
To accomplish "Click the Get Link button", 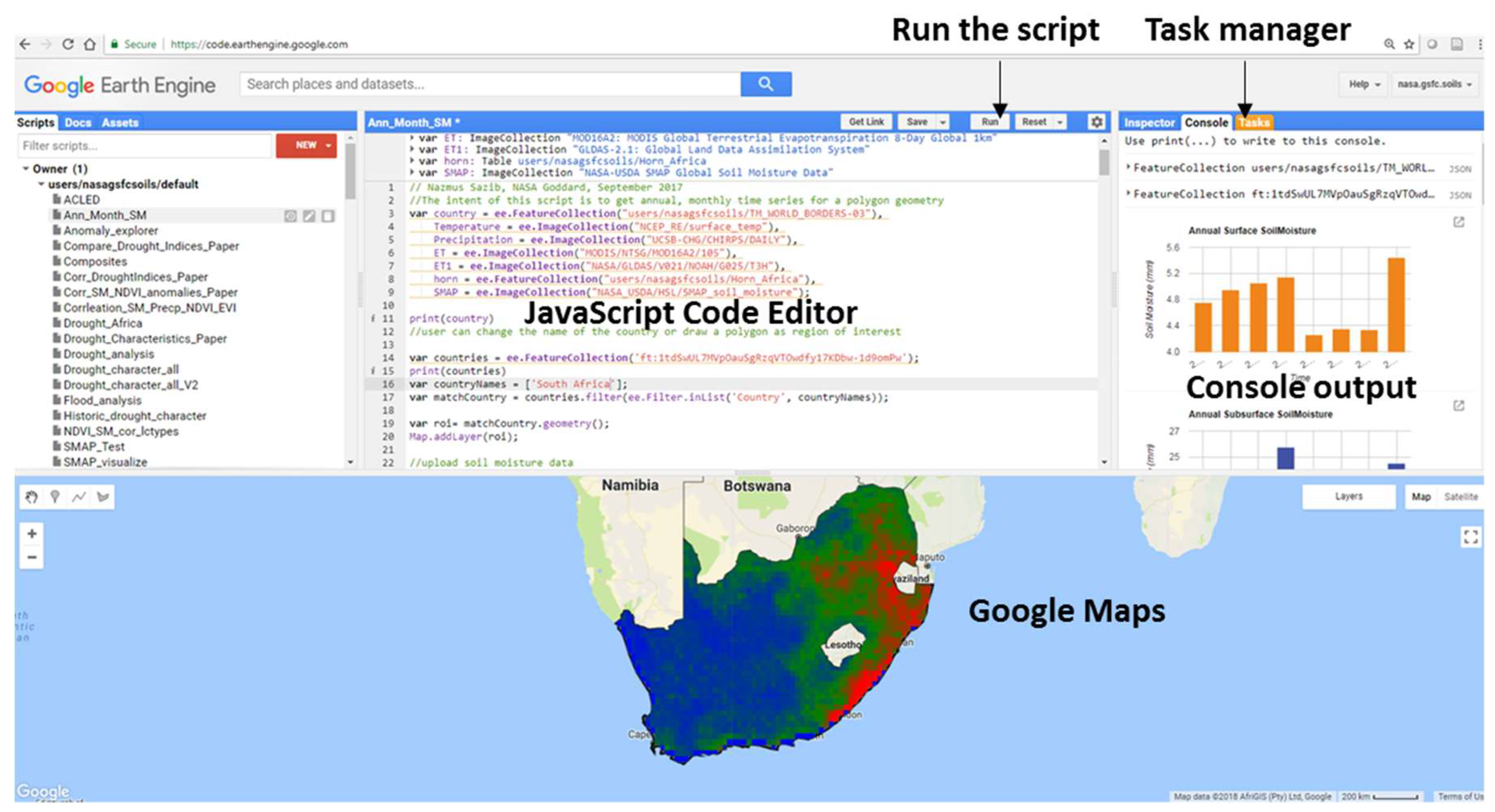I will tap(866, 122).
